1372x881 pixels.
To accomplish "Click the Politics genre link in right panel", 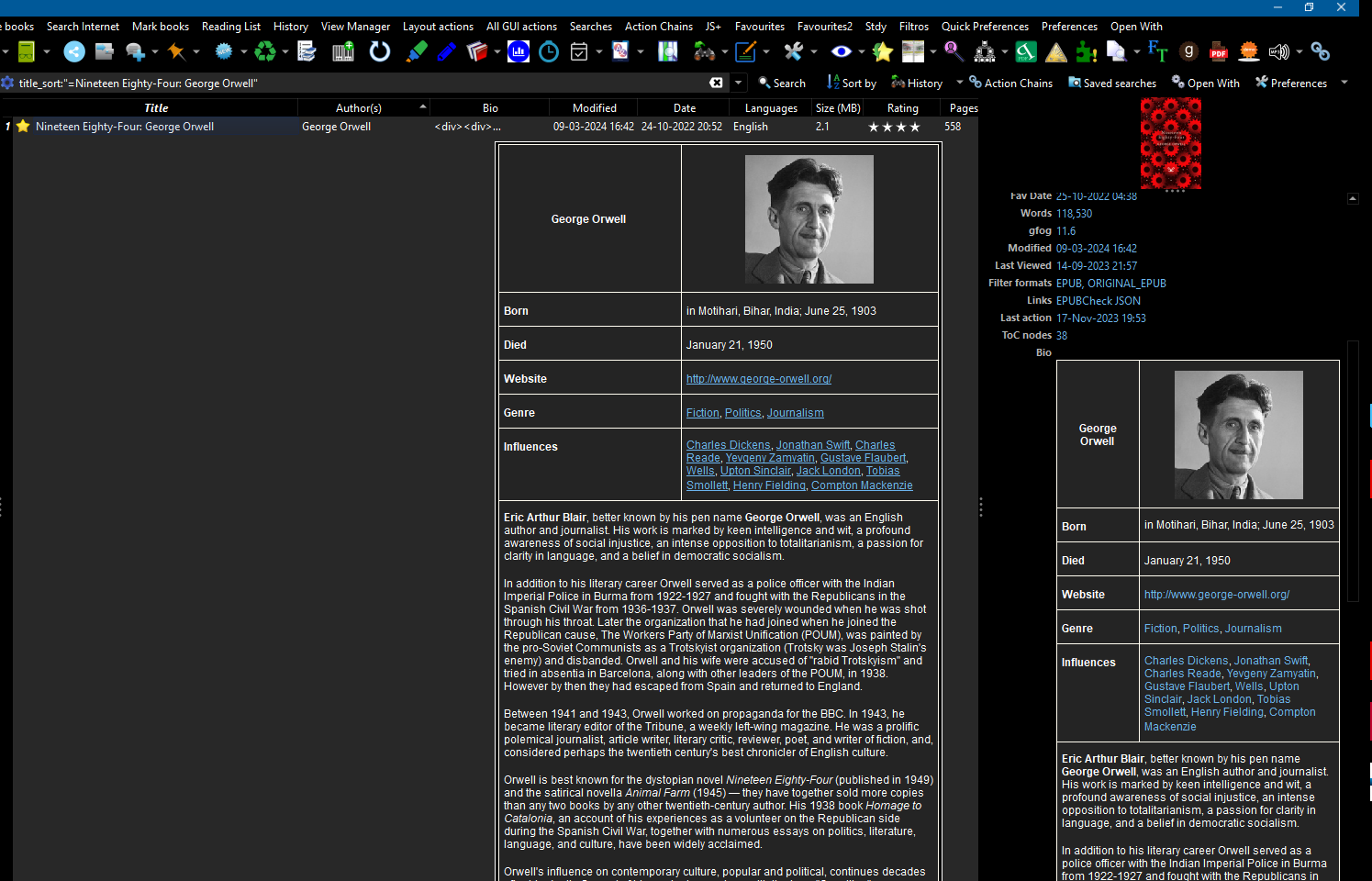I will pos(1200,629).
